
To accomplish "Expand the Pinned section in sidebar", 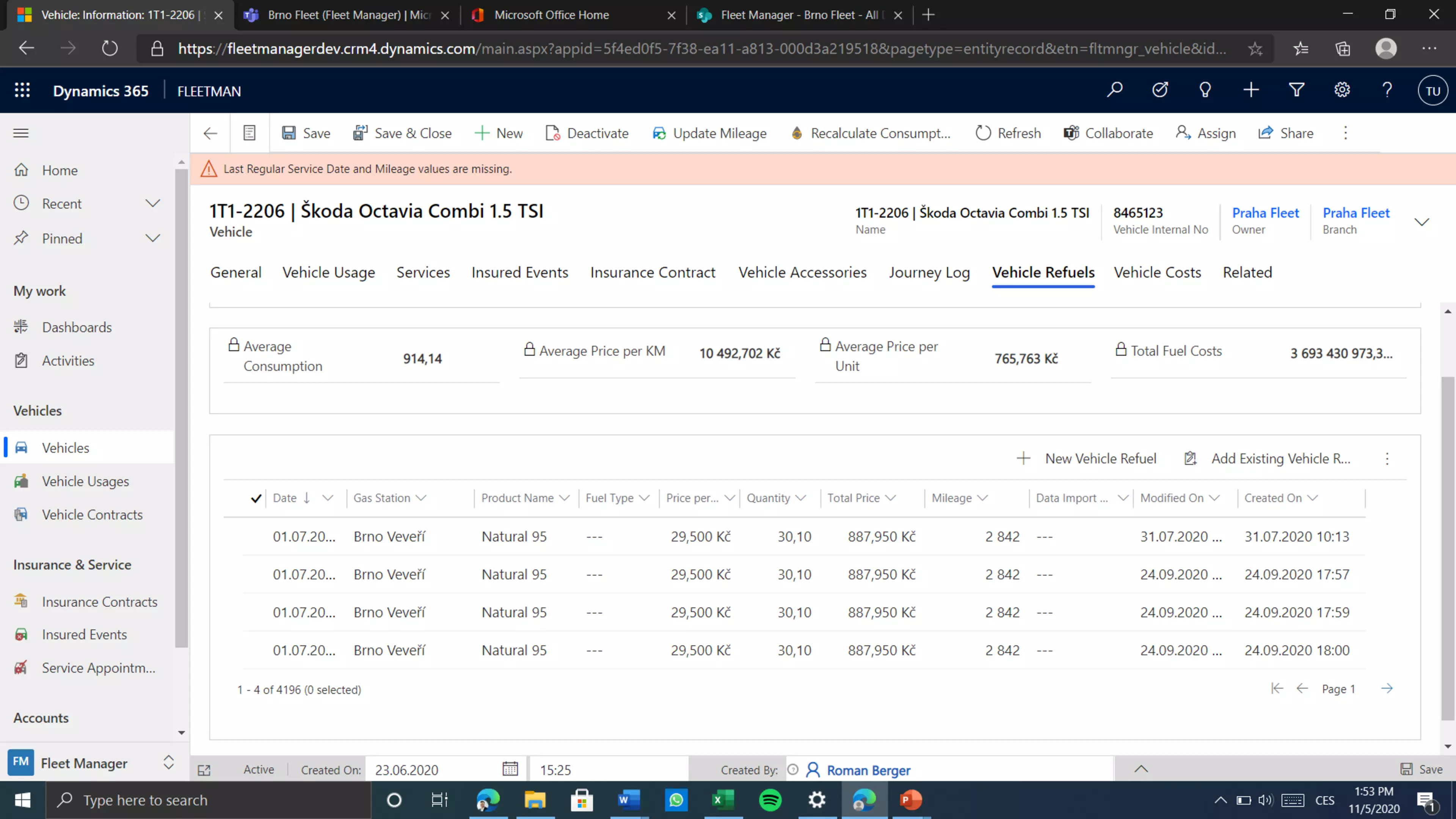I will point(152,238).
